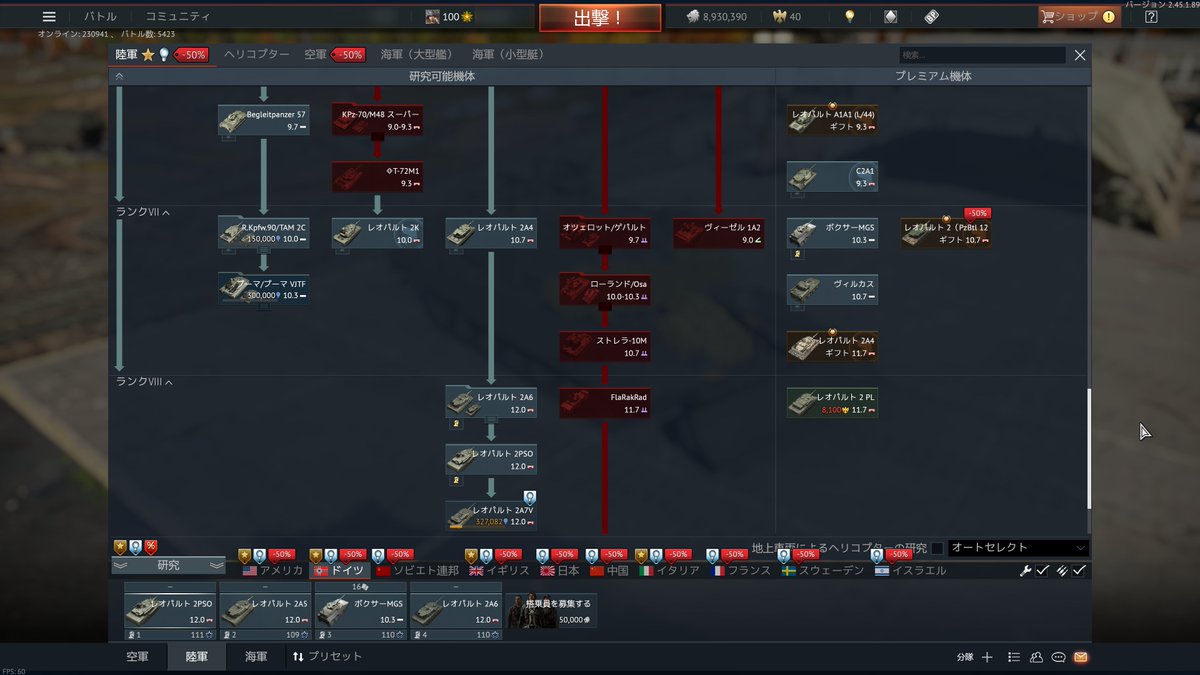Open the コミュニティ menu
This screenshot has width=1200, height=675.
coord(178,17)
